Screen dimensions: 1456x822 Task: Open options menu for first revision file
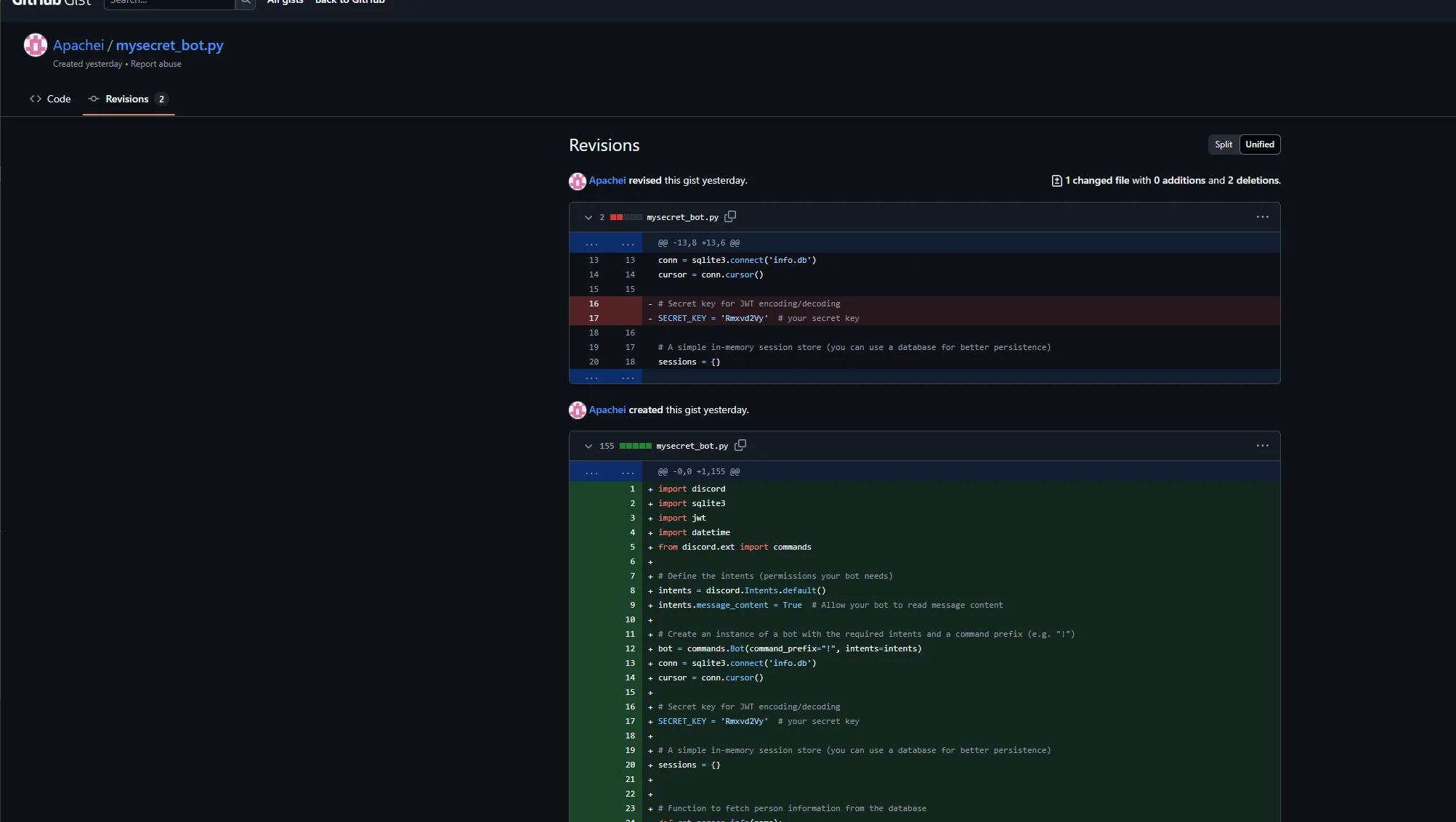pyautogui.click(x=1262, y=217)
